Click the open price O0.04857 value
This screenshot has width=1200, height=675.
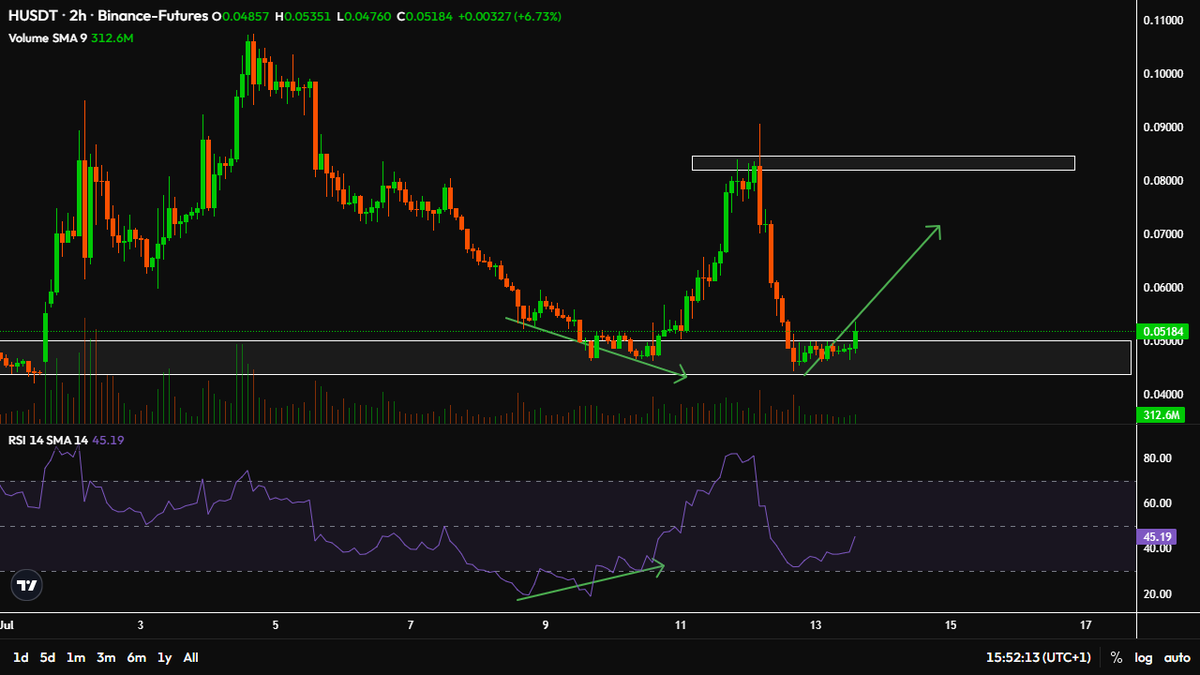(242, 18)
